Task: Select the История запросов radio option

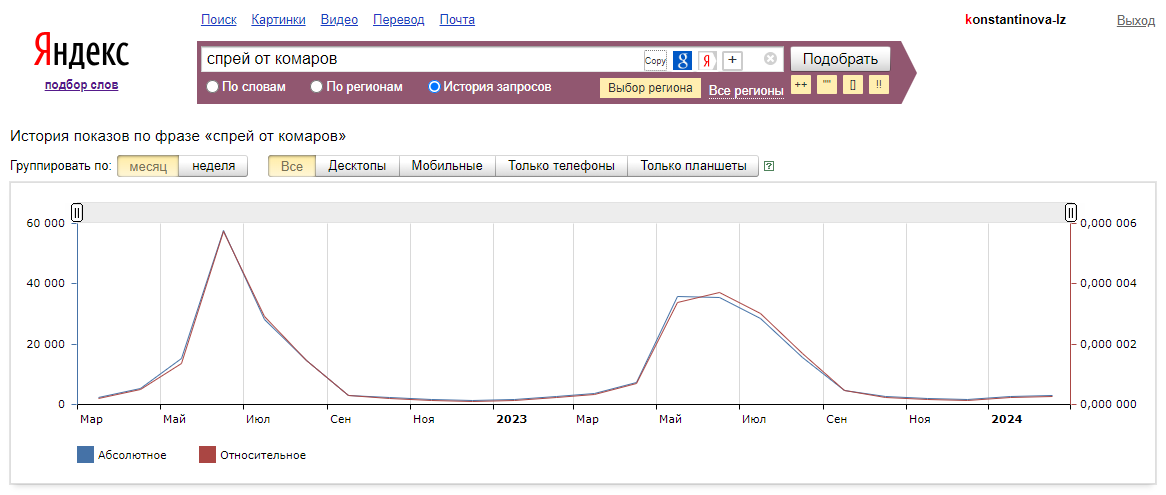Action: (x=435, y=87)
